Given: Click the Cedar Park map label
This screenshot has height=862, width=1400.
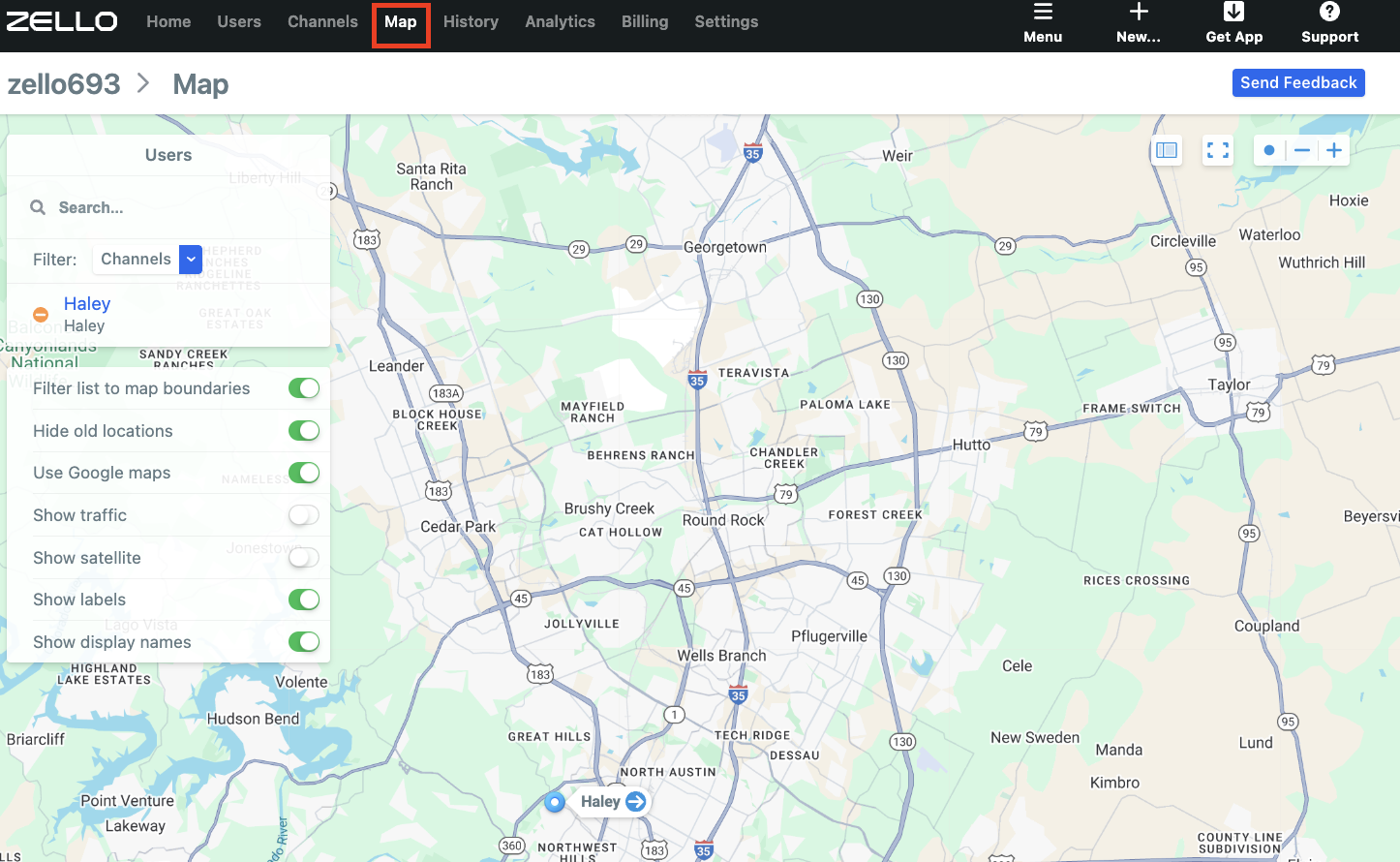Looking at the screenshot, I should tap(458, 527).
